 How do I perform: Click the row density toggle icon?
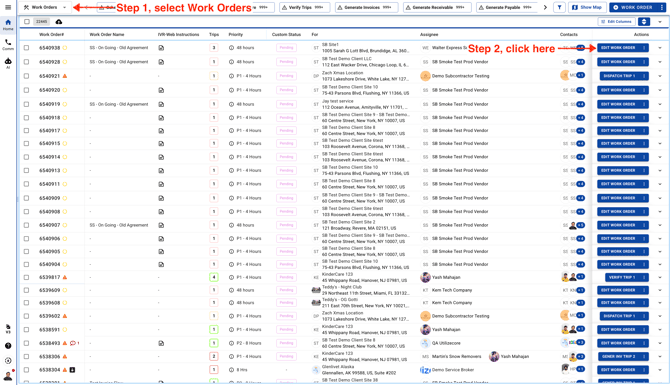pyautogui.click(x=644, y=21)
